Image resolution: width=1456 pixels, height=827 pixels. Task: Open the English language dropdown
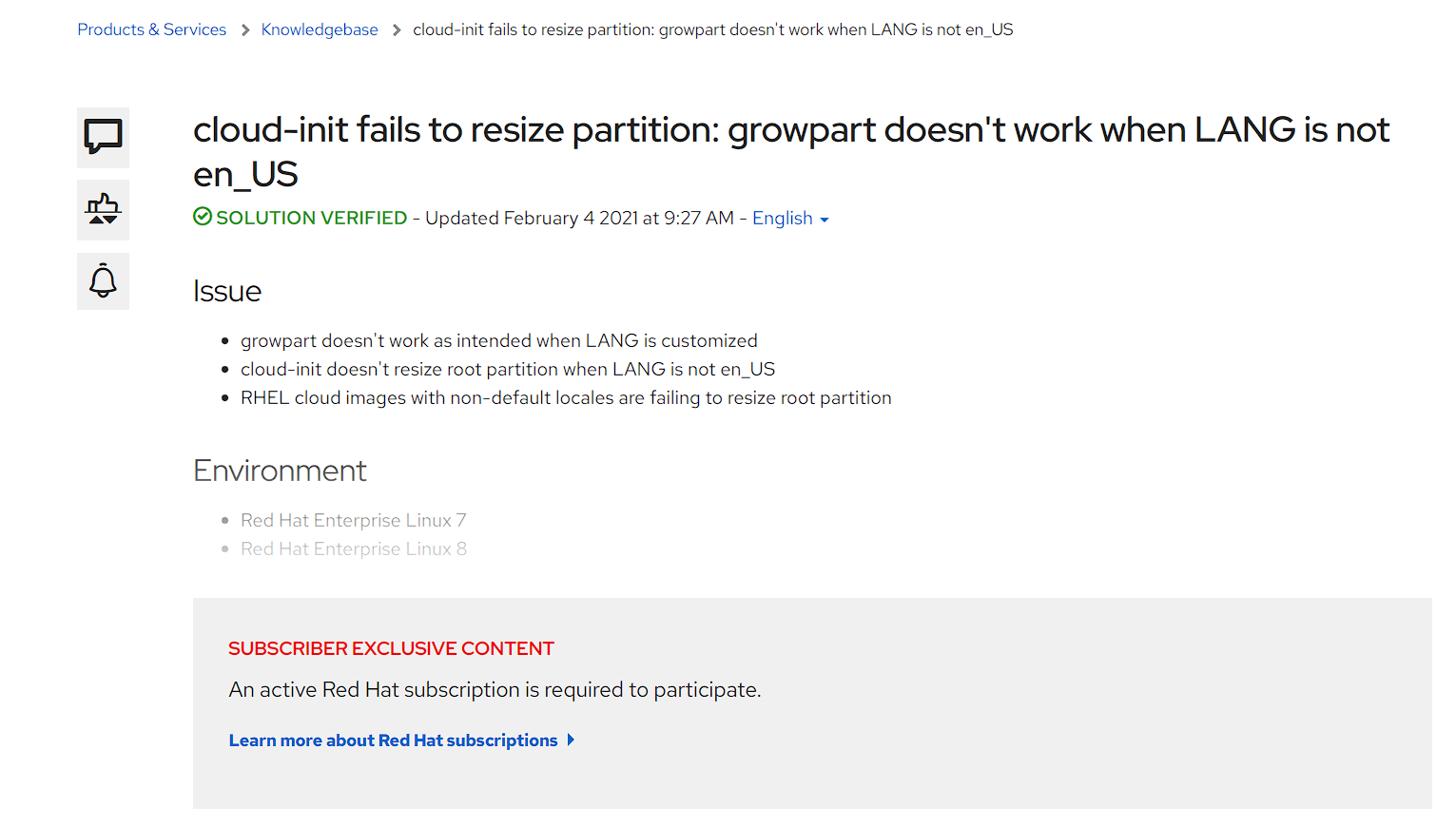click(x=782, y=219)
